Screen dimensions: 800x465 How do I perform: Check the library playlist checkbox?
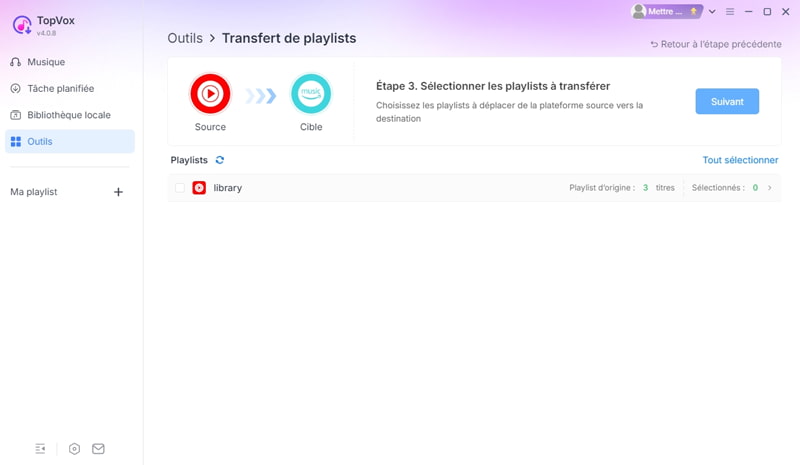[x=180, y=188]
